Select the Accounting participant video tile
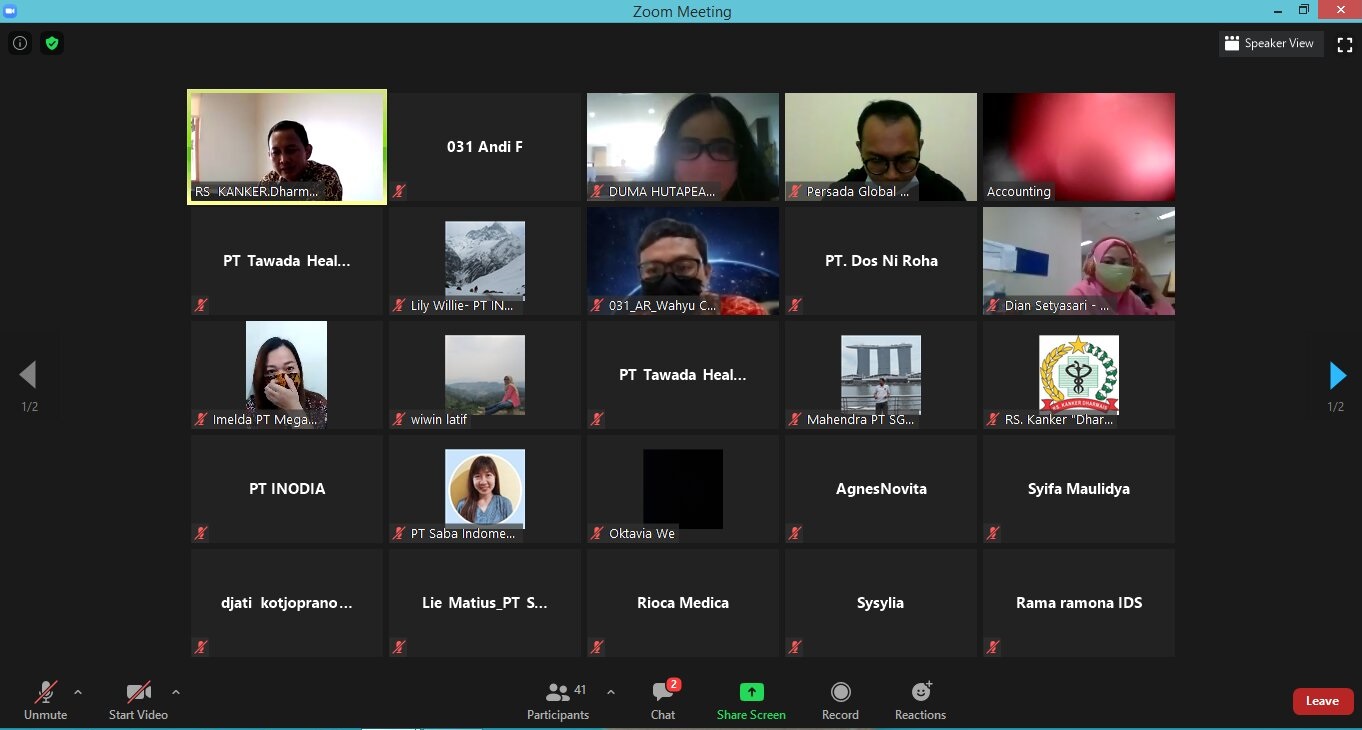1362x730 pixels. [x=1078, y=147]
